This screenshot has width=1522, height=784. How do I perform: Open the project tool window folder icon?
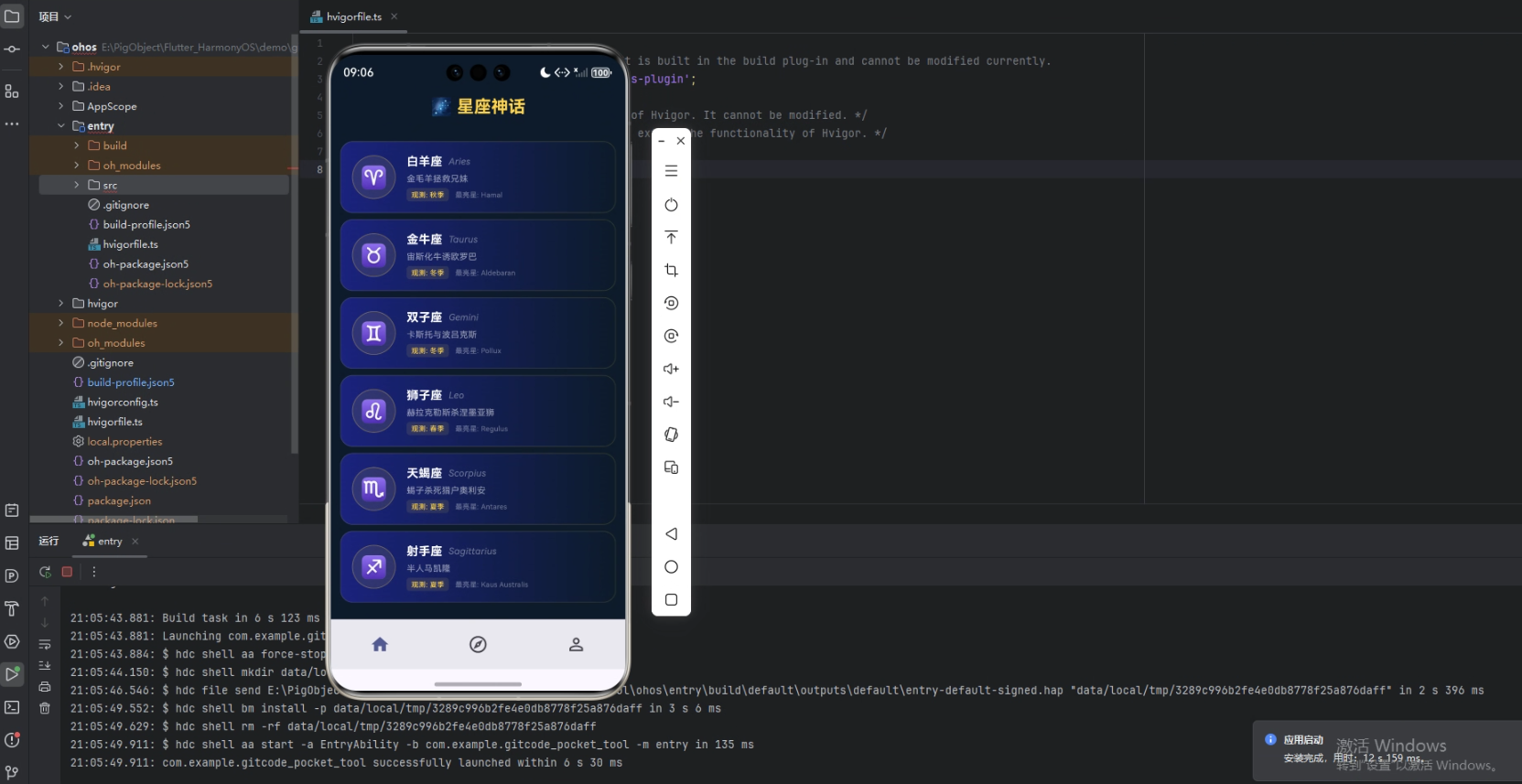pyautogui.click(x=12, y=16)
